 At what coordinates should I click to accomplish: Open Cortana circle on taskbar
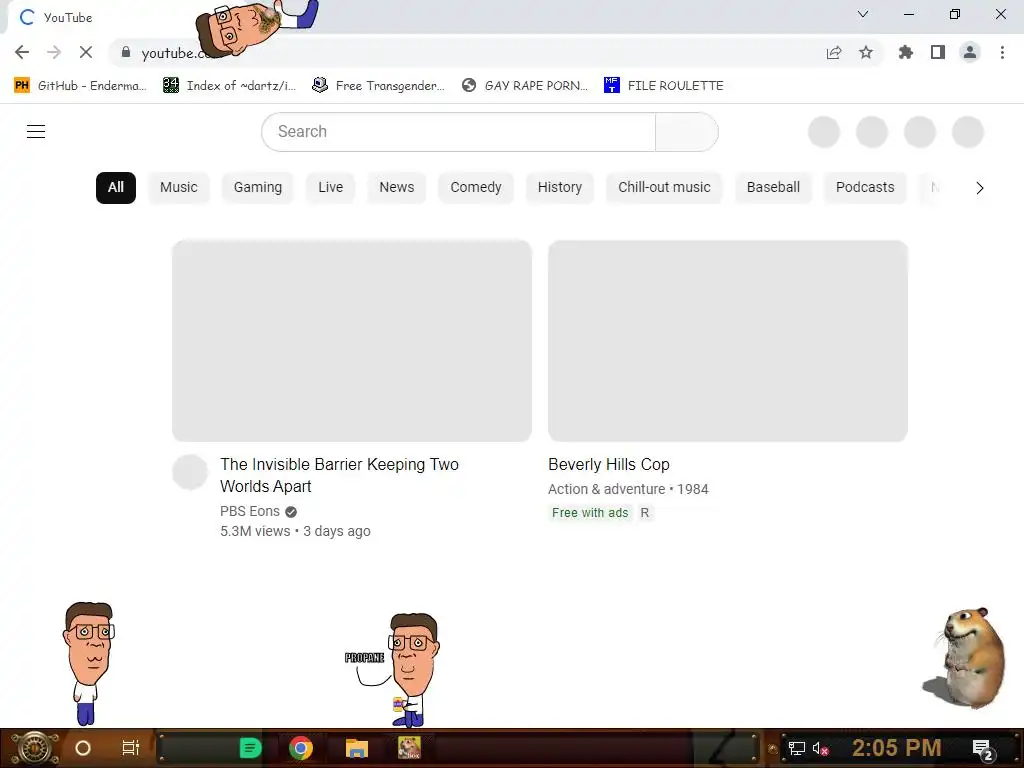pyautogui.click(x=83, y=748)
